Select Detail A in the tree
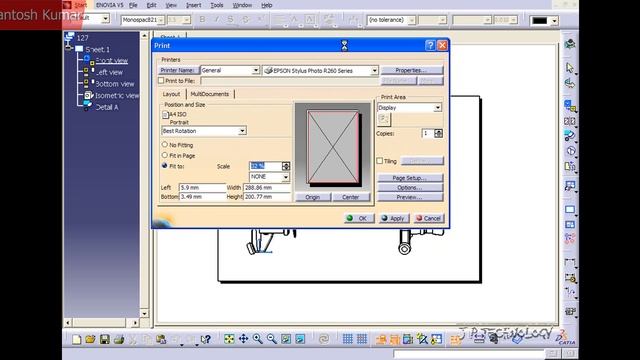 [107, 107]
